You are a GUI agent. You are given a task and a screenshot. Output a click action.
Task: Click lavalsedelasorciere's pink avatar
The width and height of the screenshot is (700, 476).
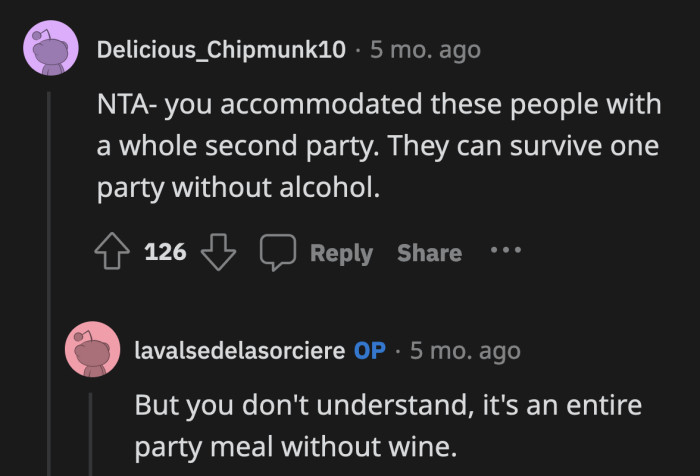[x=91, y=351]
